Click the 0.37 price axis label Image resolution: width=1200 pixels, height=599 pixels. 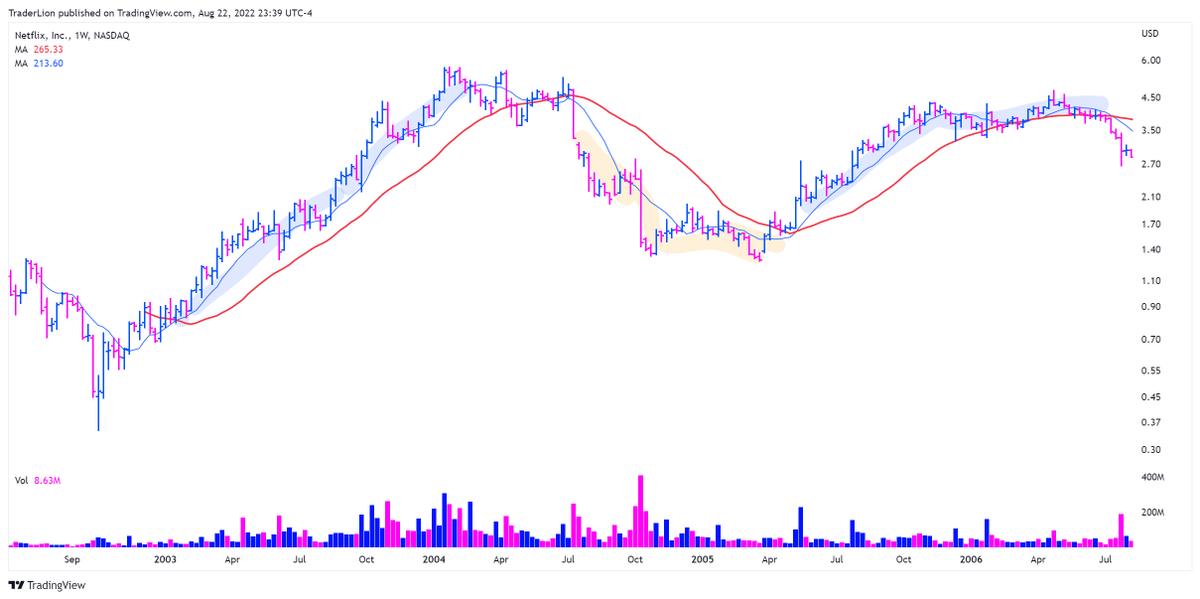(1150, 423)
